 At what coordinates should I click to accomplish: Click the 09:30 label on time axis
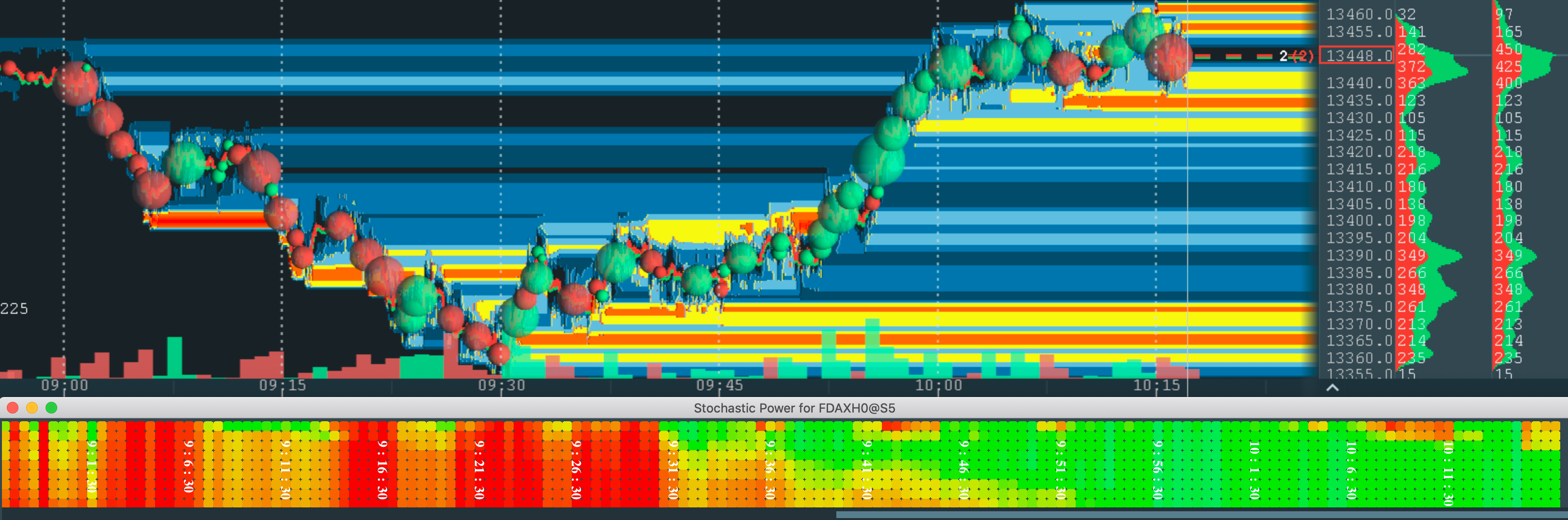501,385
